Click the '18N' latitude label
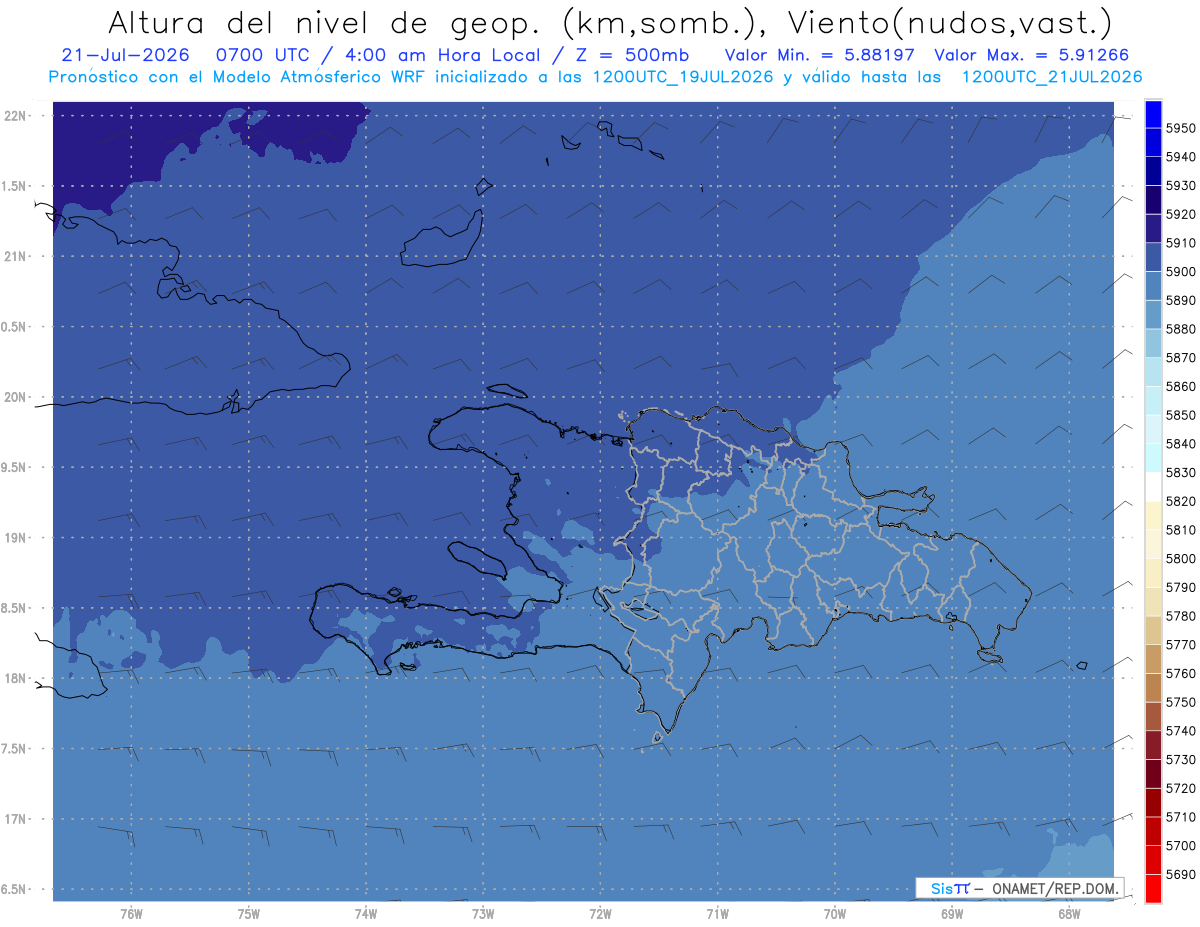The width and height of the screenshot is (1200, 927). 15,678
